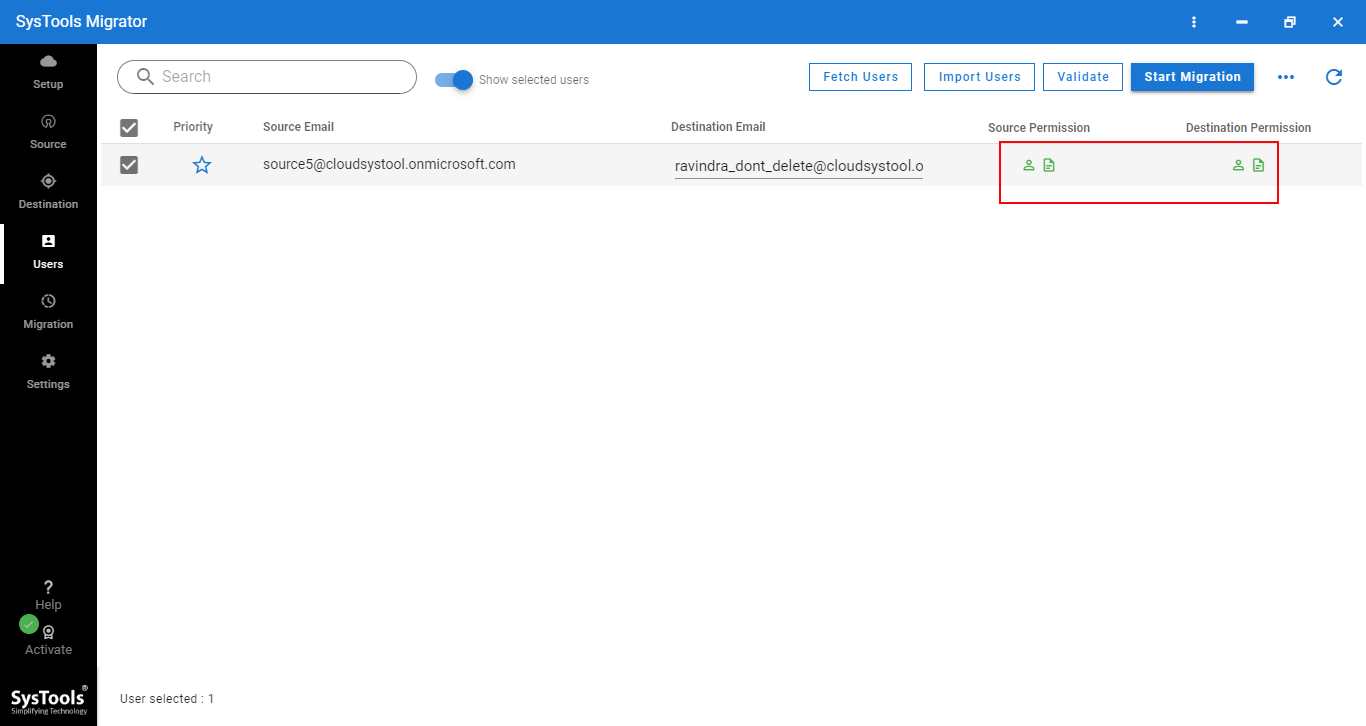
Task: Click the source permission document icon
Action: tap(1049, 165)
